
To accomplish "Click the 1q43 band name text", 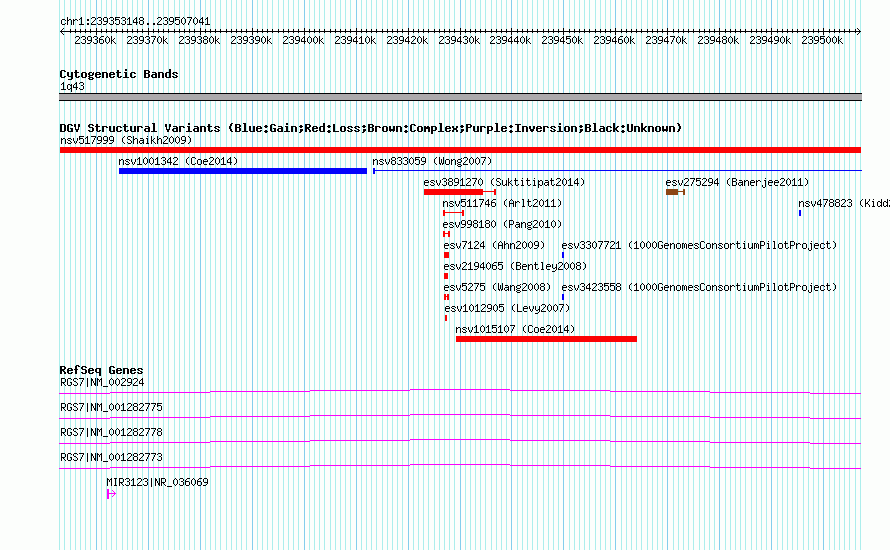I will coord(72,86).
